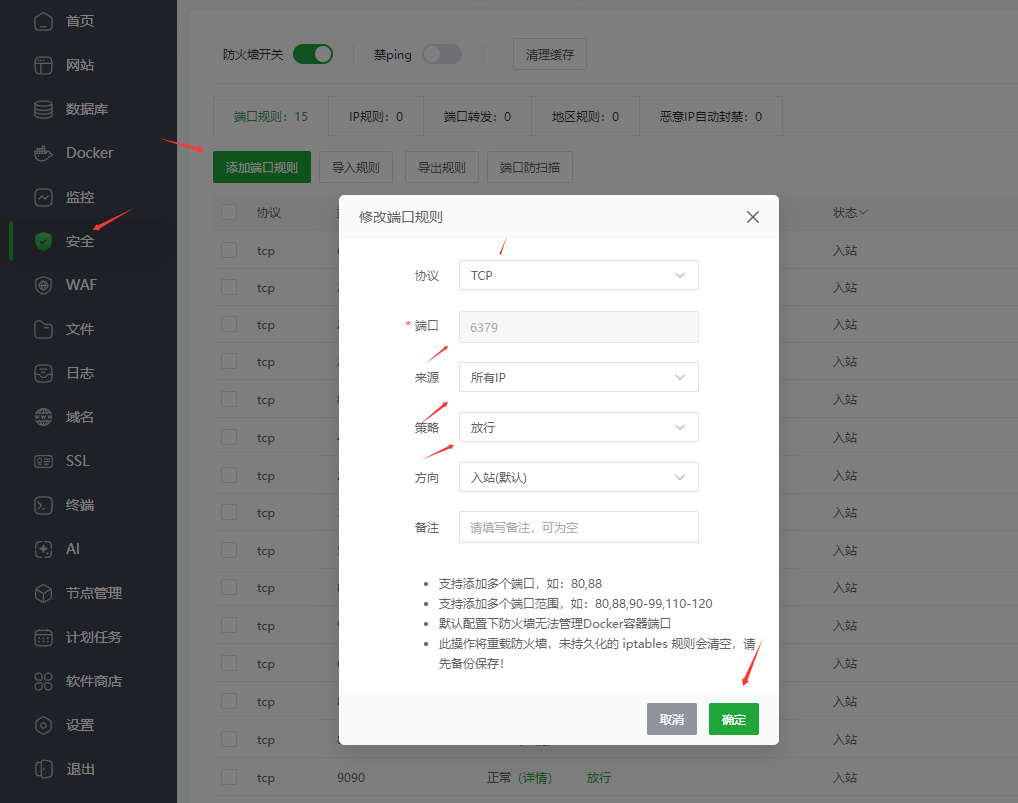Switch to the IP规则 tab
This screenshot has height=803, width=1018.
point(376,116)
